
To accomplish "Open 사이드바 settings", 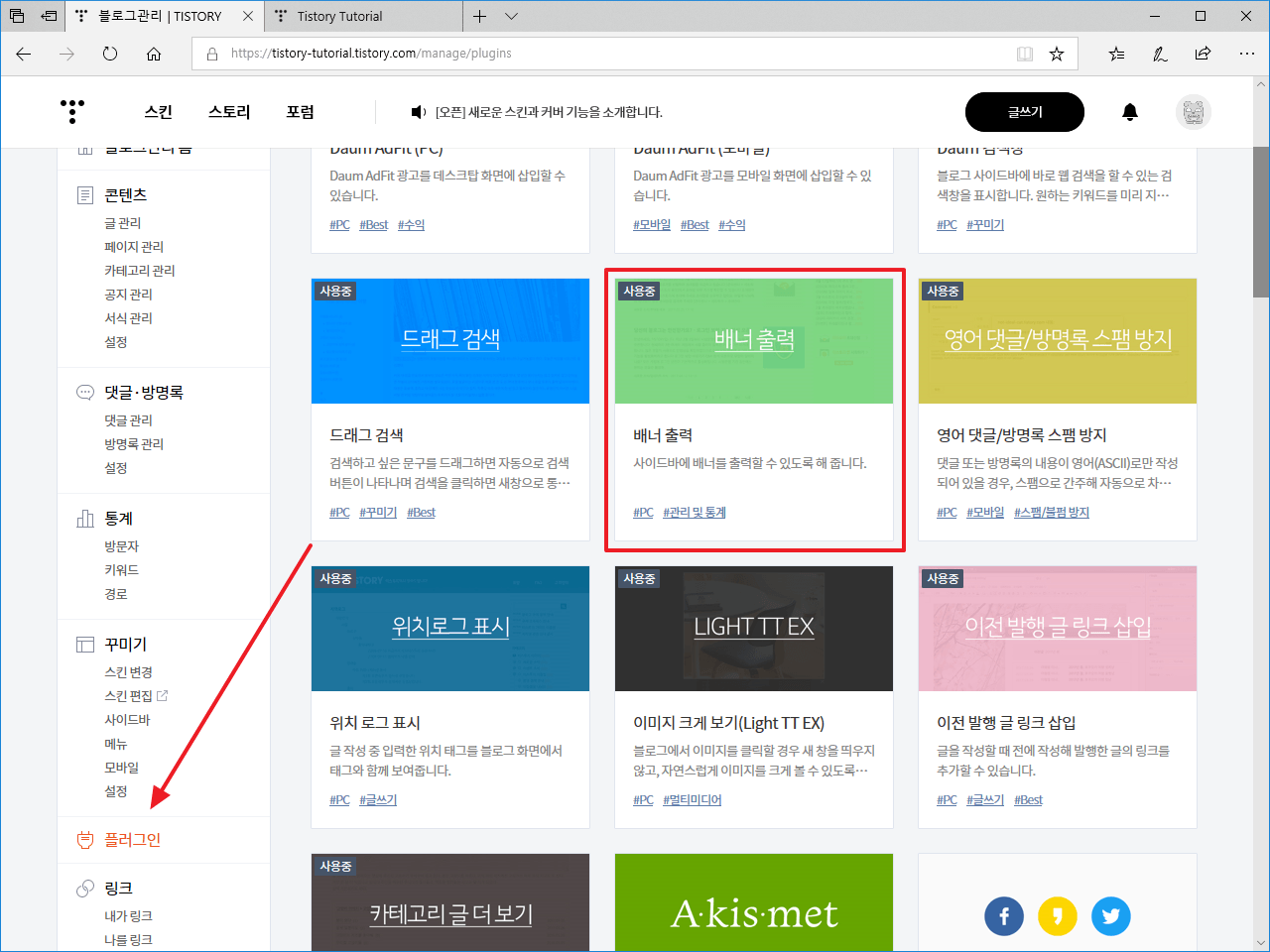I will tap(127, 720).
